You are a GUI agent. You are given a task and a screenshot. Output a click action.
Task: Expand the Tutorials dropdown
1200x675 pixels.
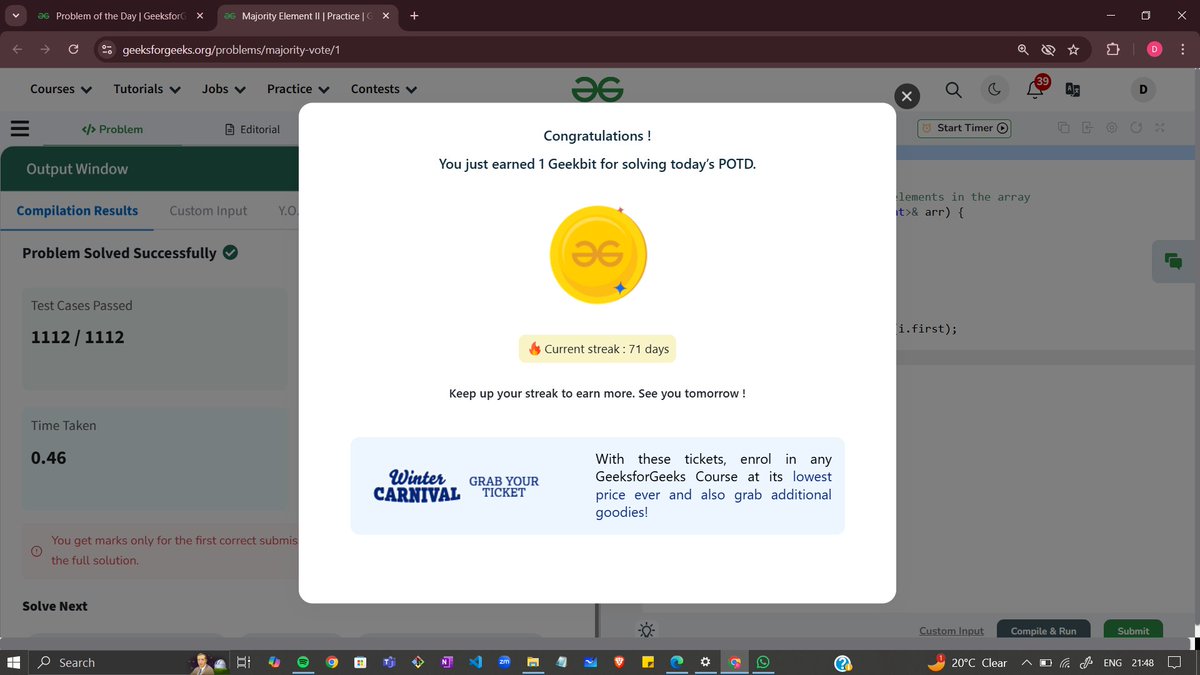pyautogui.click(x=147, y=89)
